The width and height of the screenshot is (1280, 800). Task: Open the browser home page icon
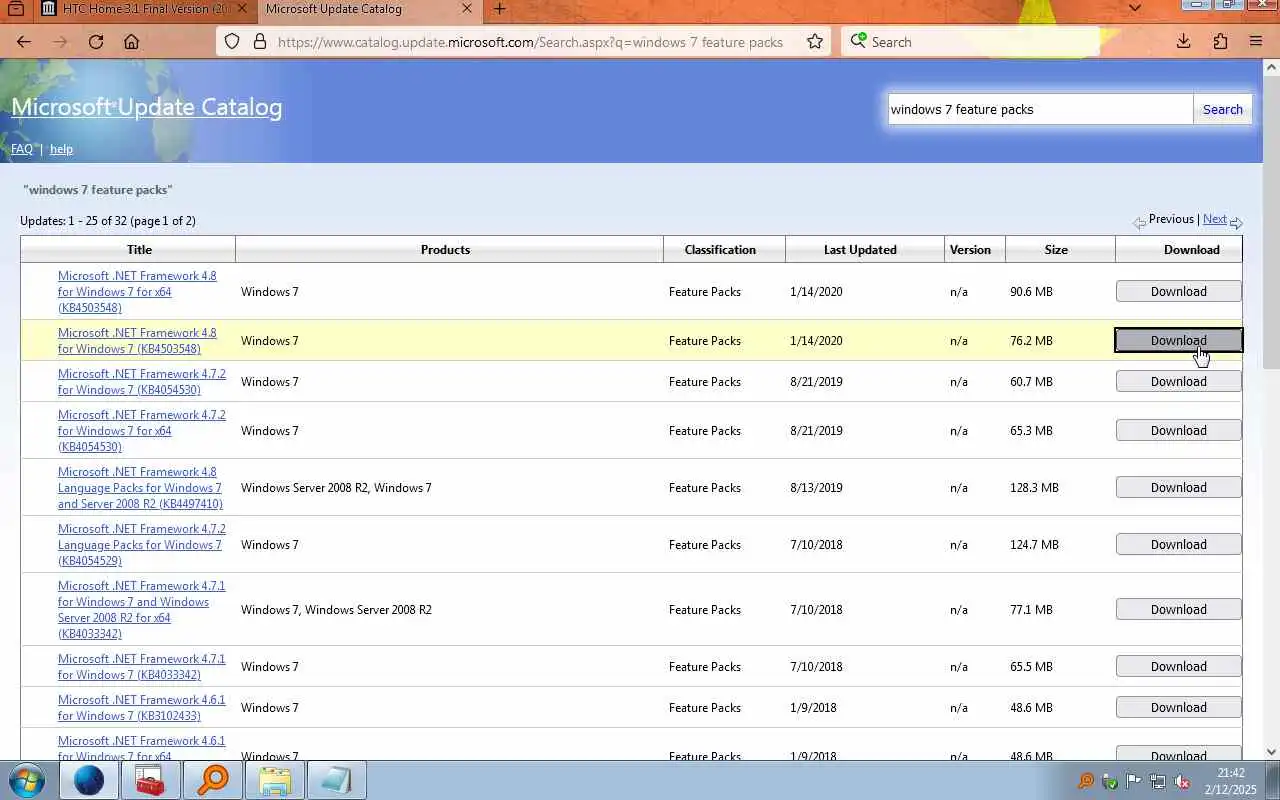click(x=131, y=42)
